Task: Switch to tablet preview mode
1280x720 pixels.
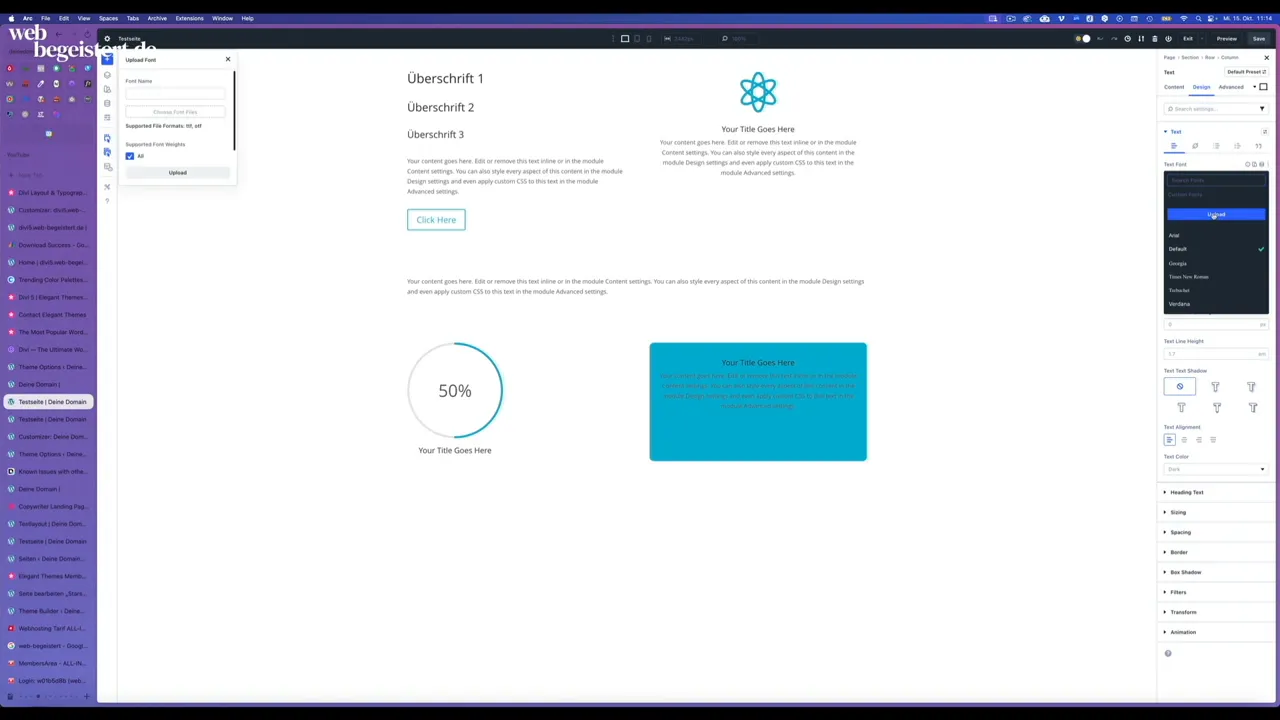Action: pyautogui.click(x=637, y=38)
